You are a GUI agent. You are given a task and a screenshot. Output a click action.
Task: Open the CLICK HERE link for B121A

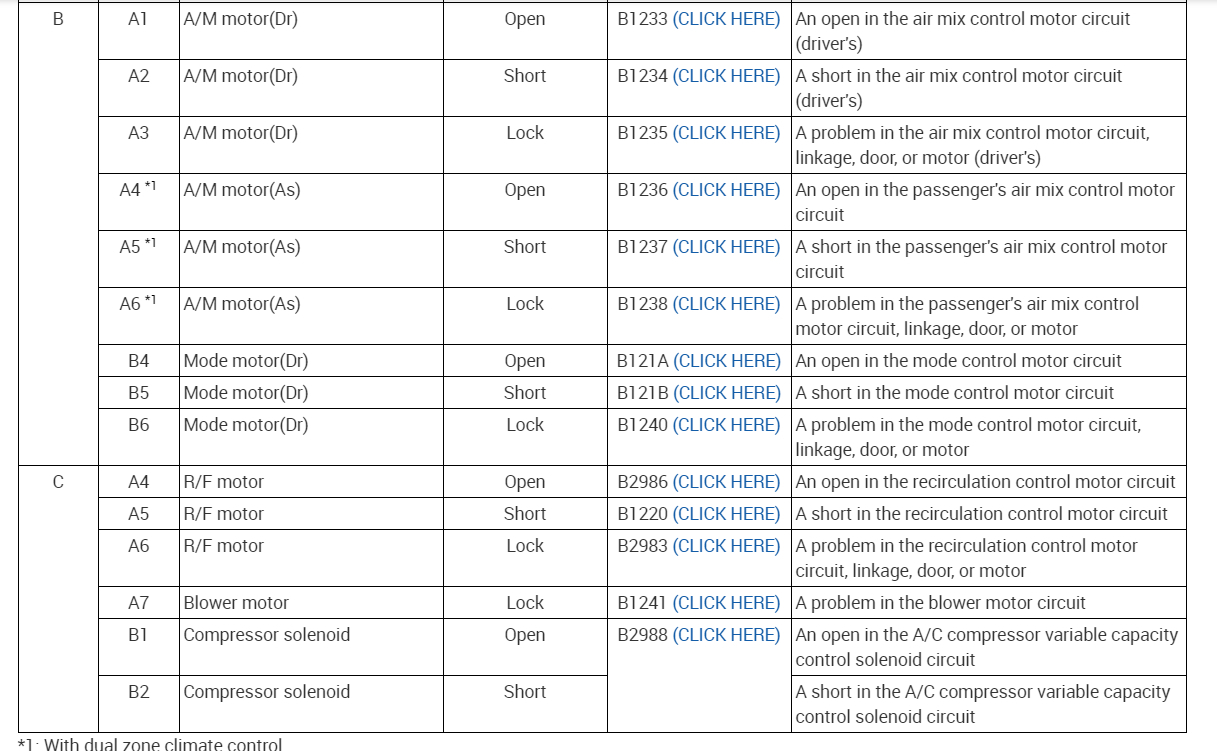coord(726,361)
